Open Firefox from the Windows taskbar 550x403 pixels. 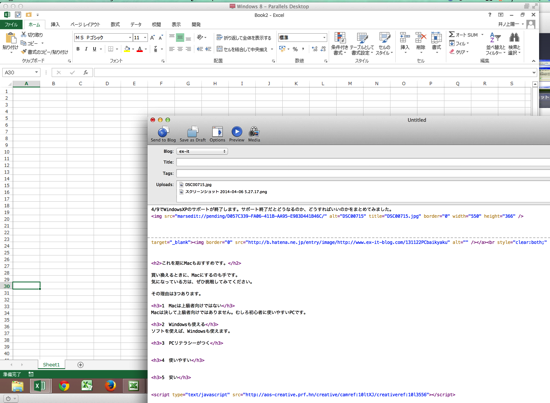110,386
